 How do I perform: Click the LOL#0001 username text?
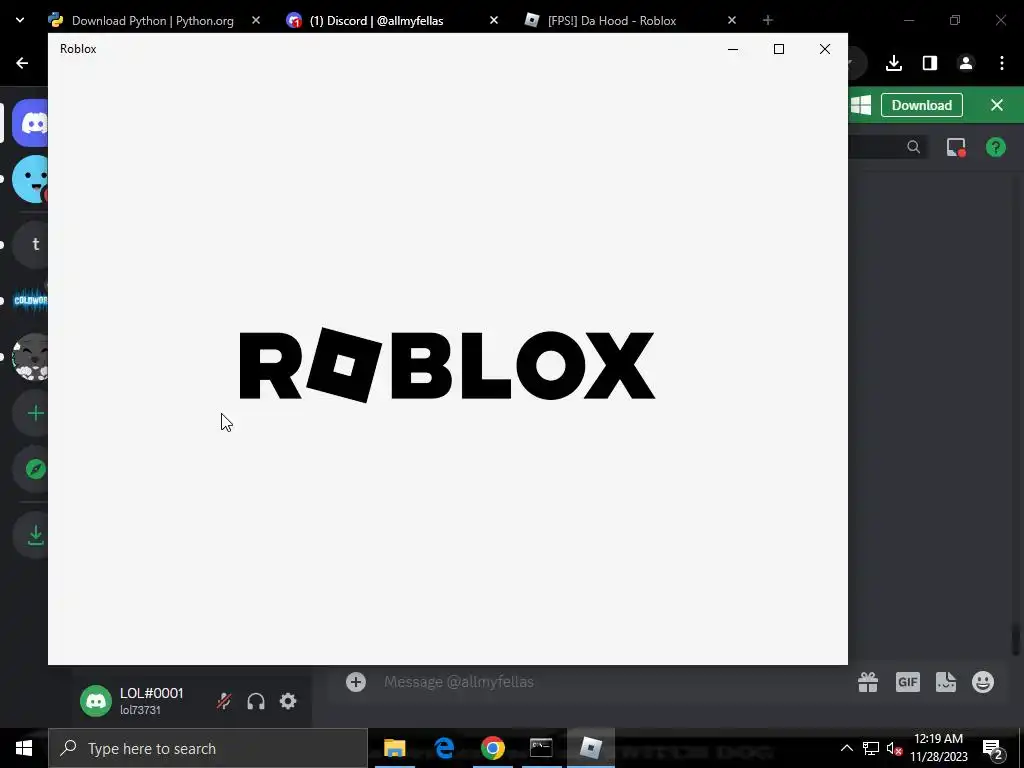point(152,693)
